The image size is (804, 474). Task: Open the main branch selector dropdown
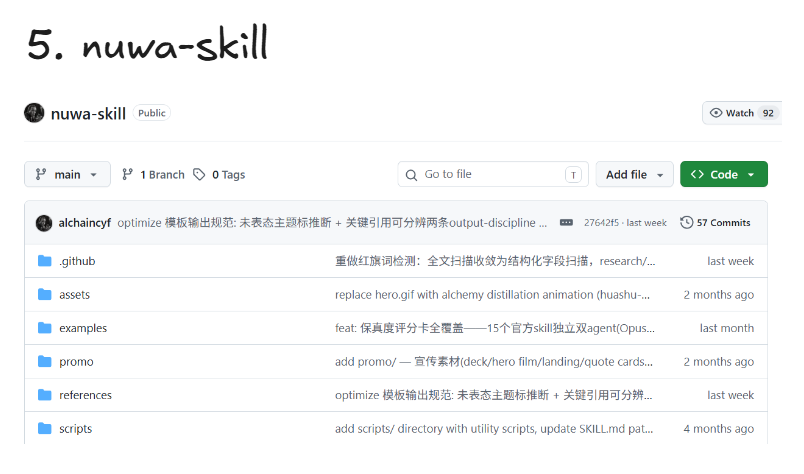(x=67, y=174)
